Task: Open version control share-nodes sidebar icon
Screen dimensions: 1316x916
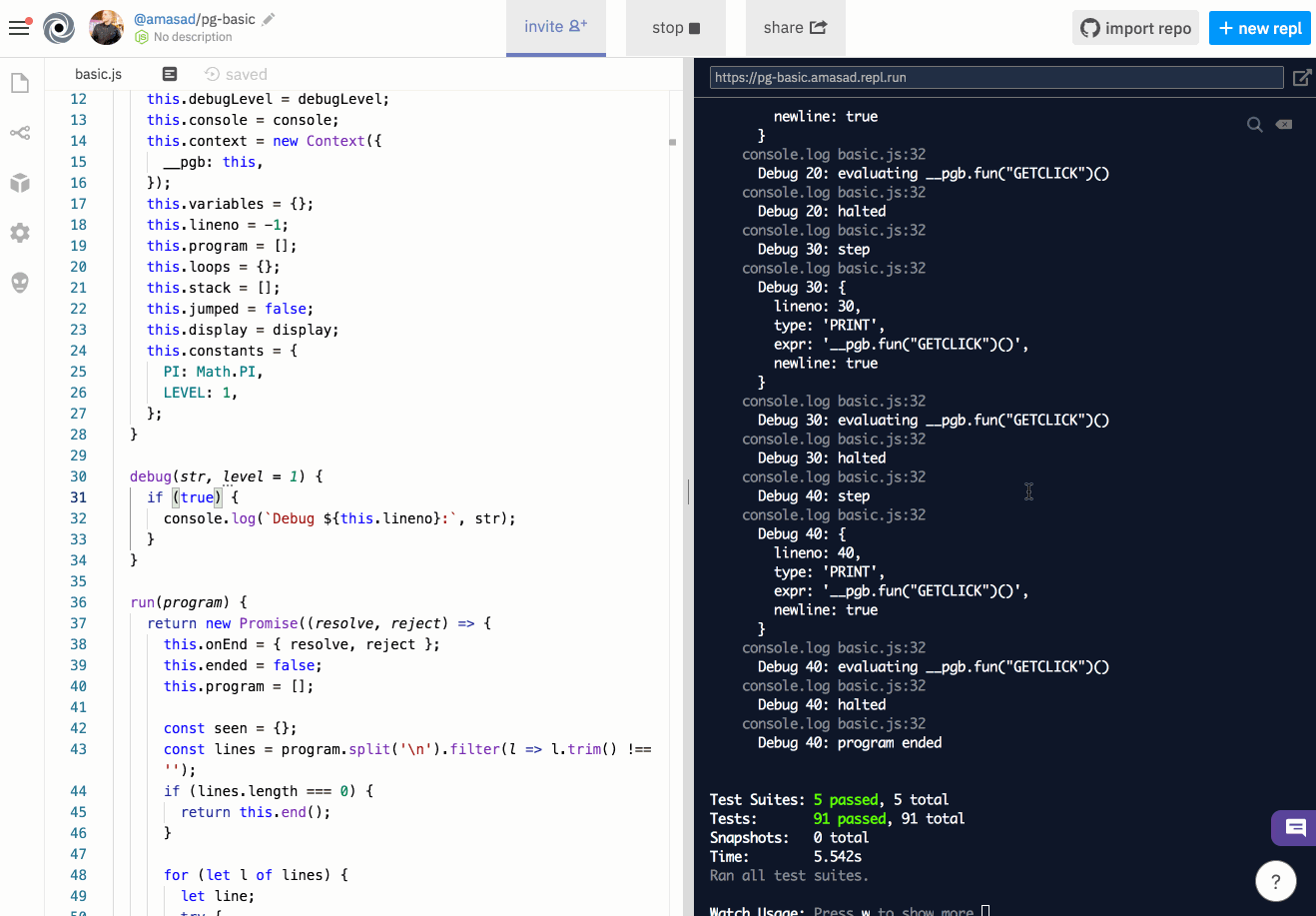Action: (x=20, y=133)
